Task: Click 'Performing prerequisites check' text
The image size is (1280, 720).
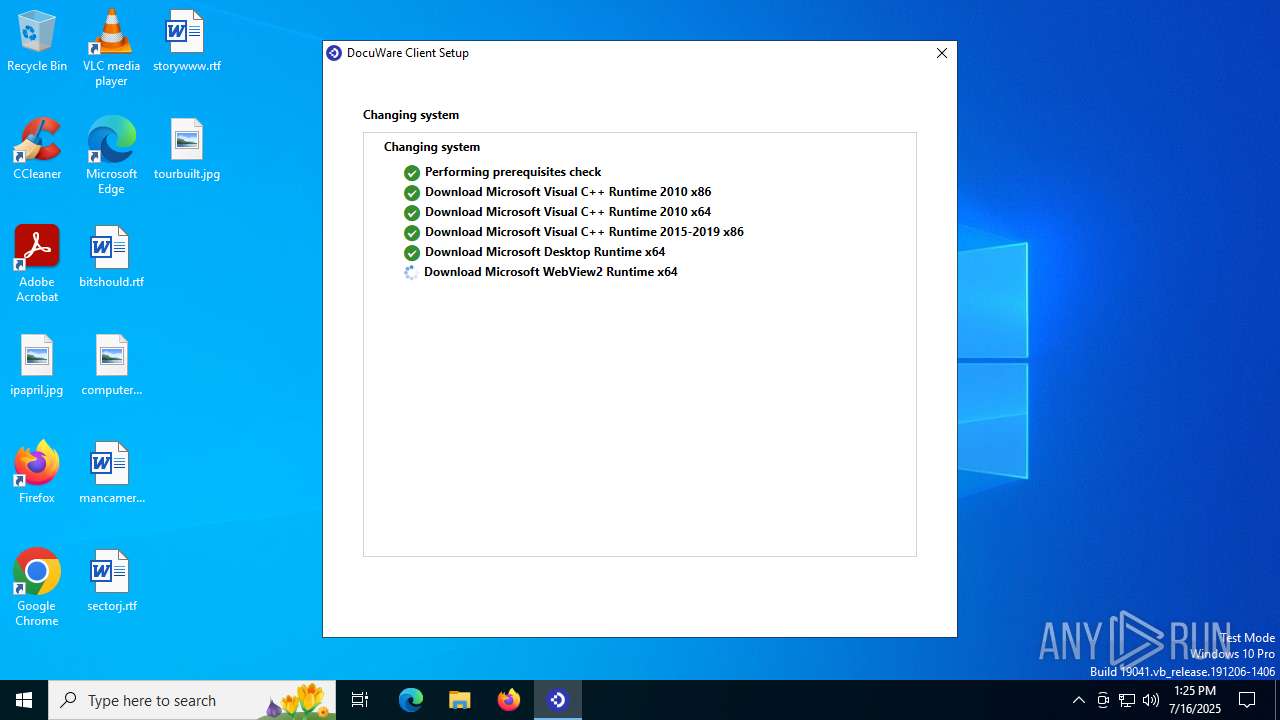Action: click(x=513, y=172)
